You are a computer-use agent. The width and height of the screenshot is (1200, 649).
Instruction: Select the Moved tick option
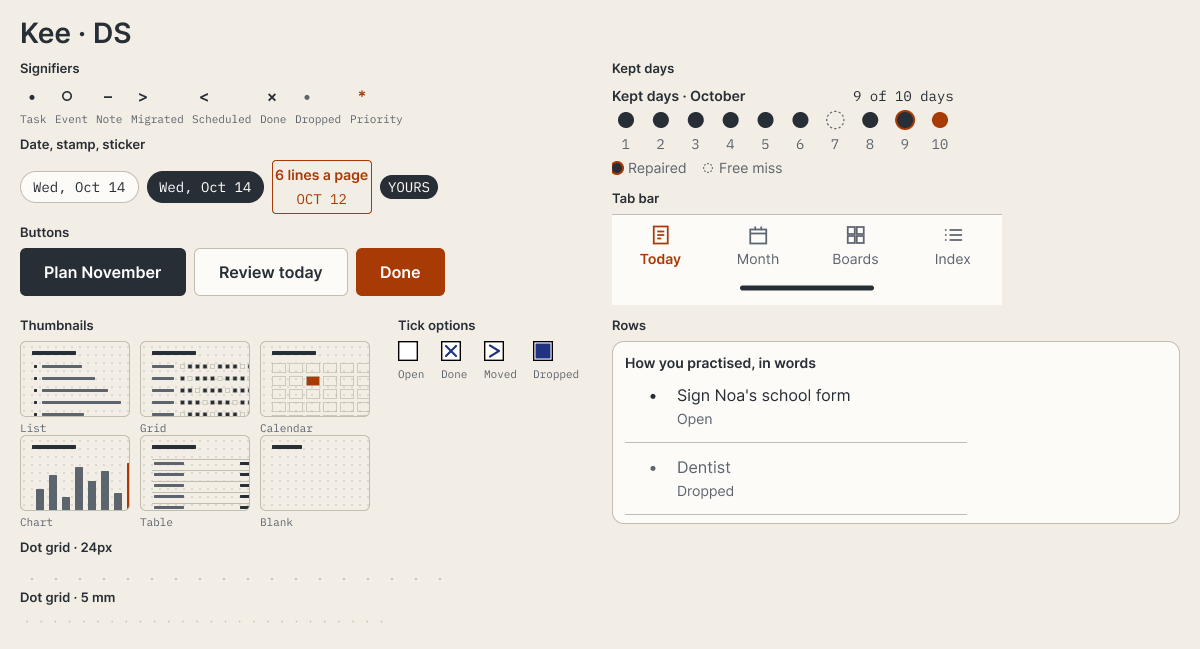click(x=494, y=351)
